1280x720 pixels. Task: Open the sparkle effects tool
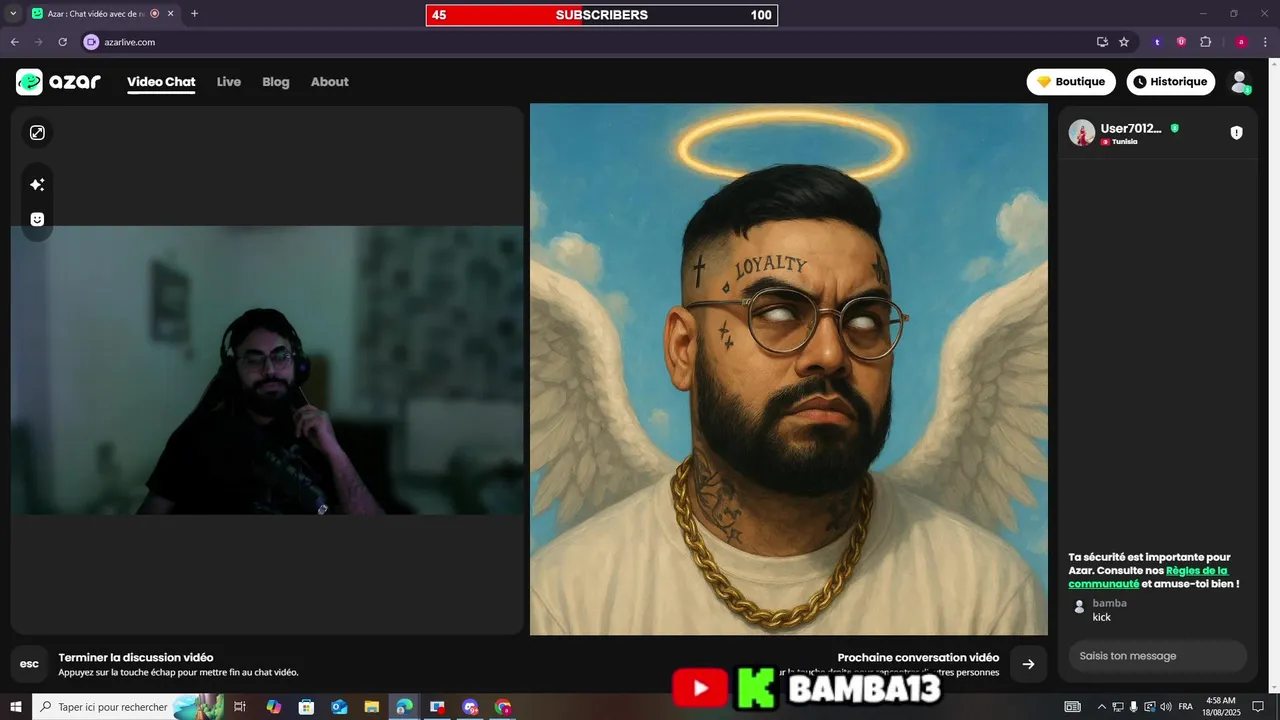[x=37, y=185]
